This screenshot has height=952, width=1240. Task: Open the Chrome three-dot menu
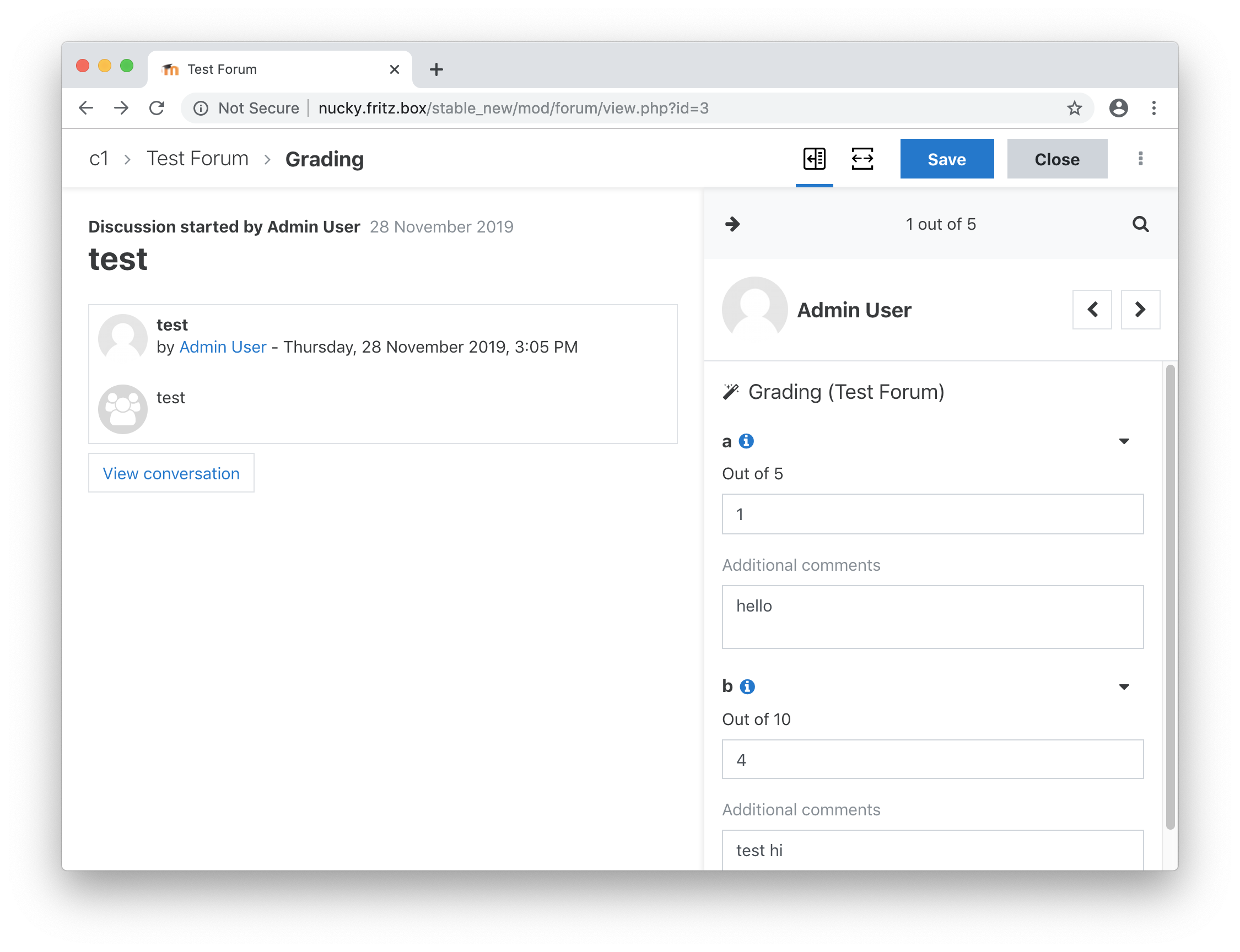(x=1153, y=107)
